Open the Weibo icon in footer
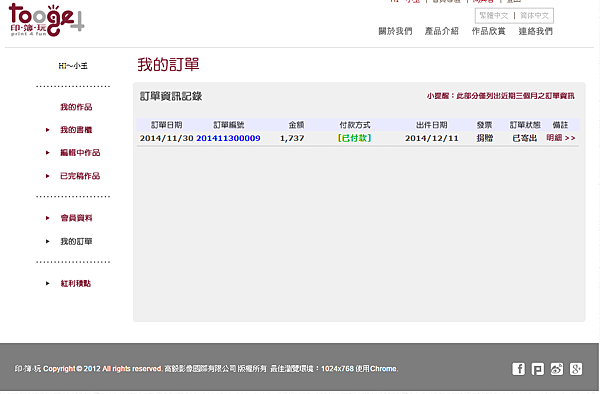Viewport: 600px width, 394px height. pyautogui.click(x=557, y=369)
